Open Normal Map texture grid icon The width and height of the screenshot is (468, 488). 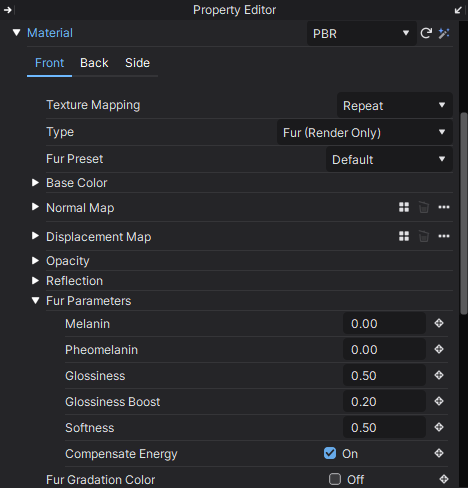pos(404,207)
